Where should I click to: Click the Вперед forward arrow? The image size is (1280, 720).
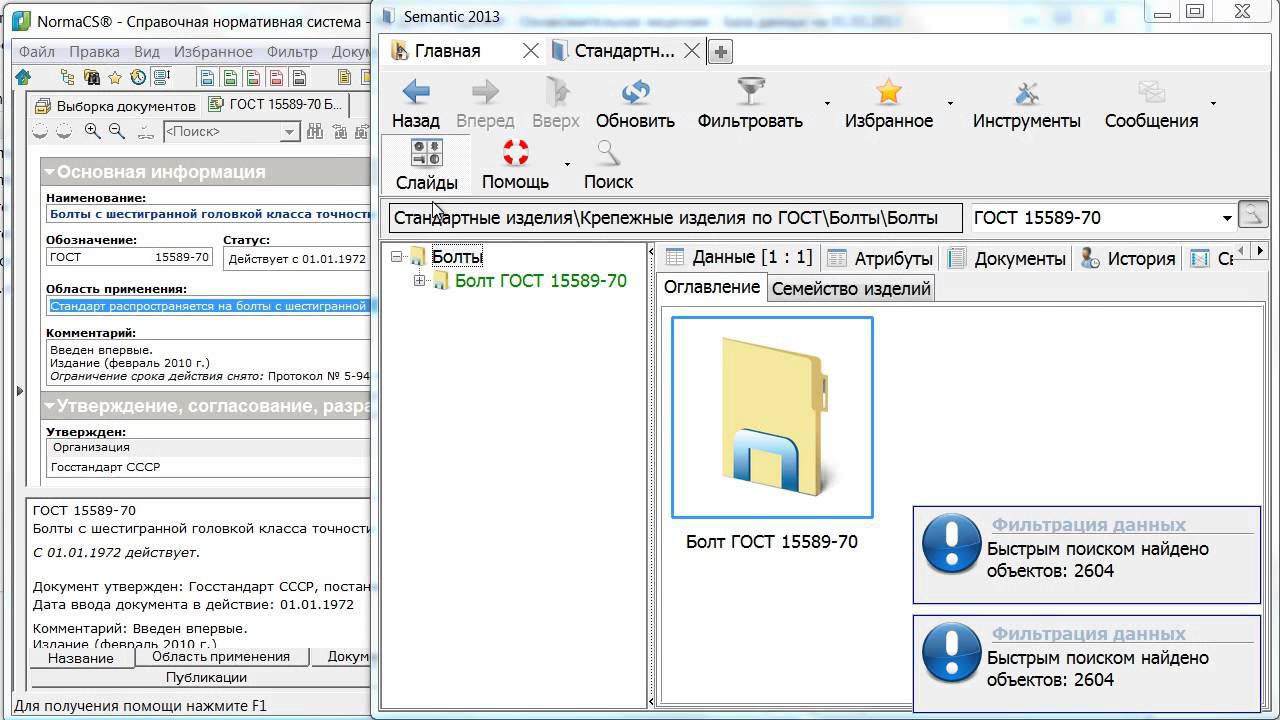(x=485, y=104)
